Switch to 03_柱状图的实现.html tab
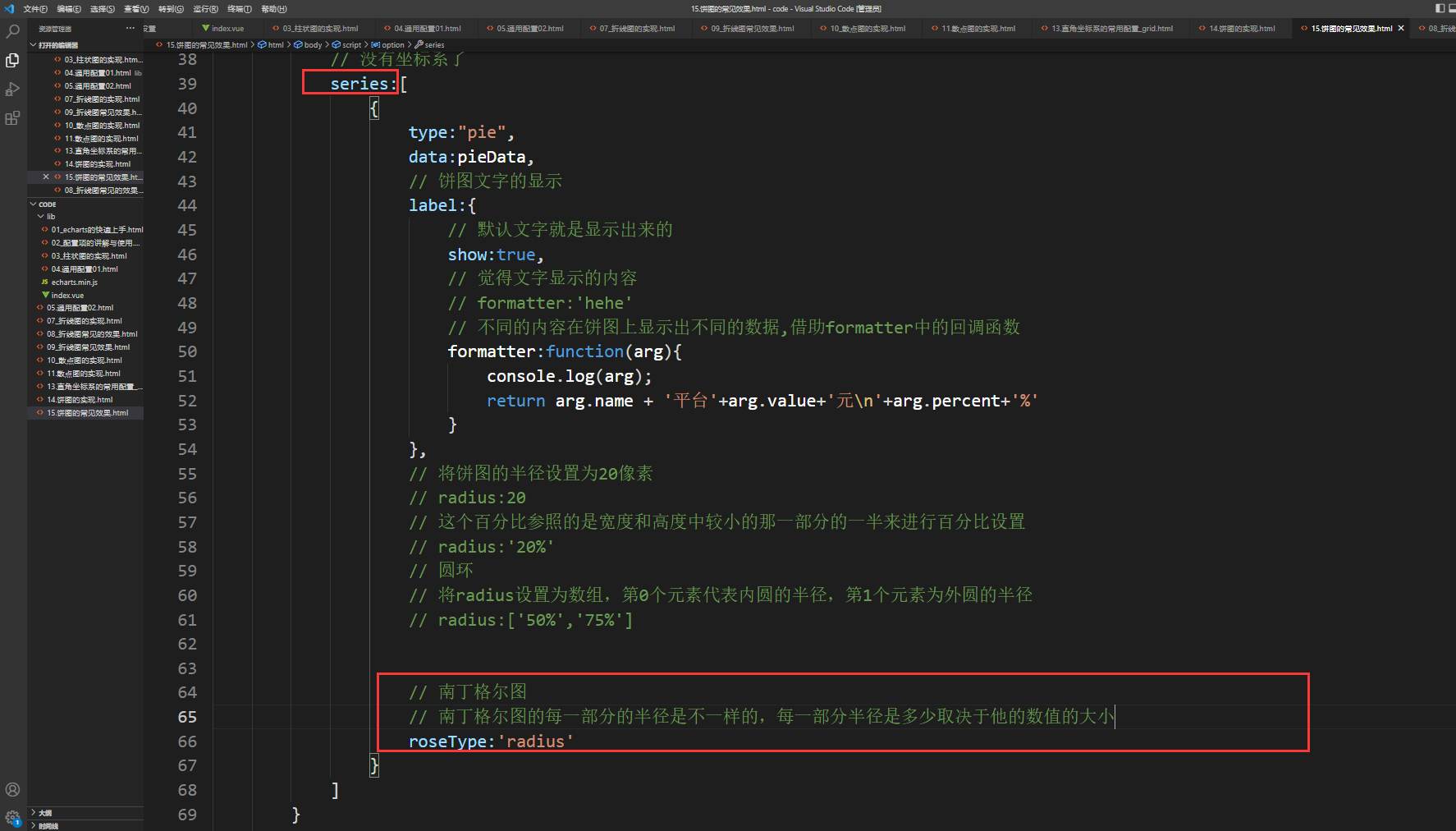 (320, 29)
